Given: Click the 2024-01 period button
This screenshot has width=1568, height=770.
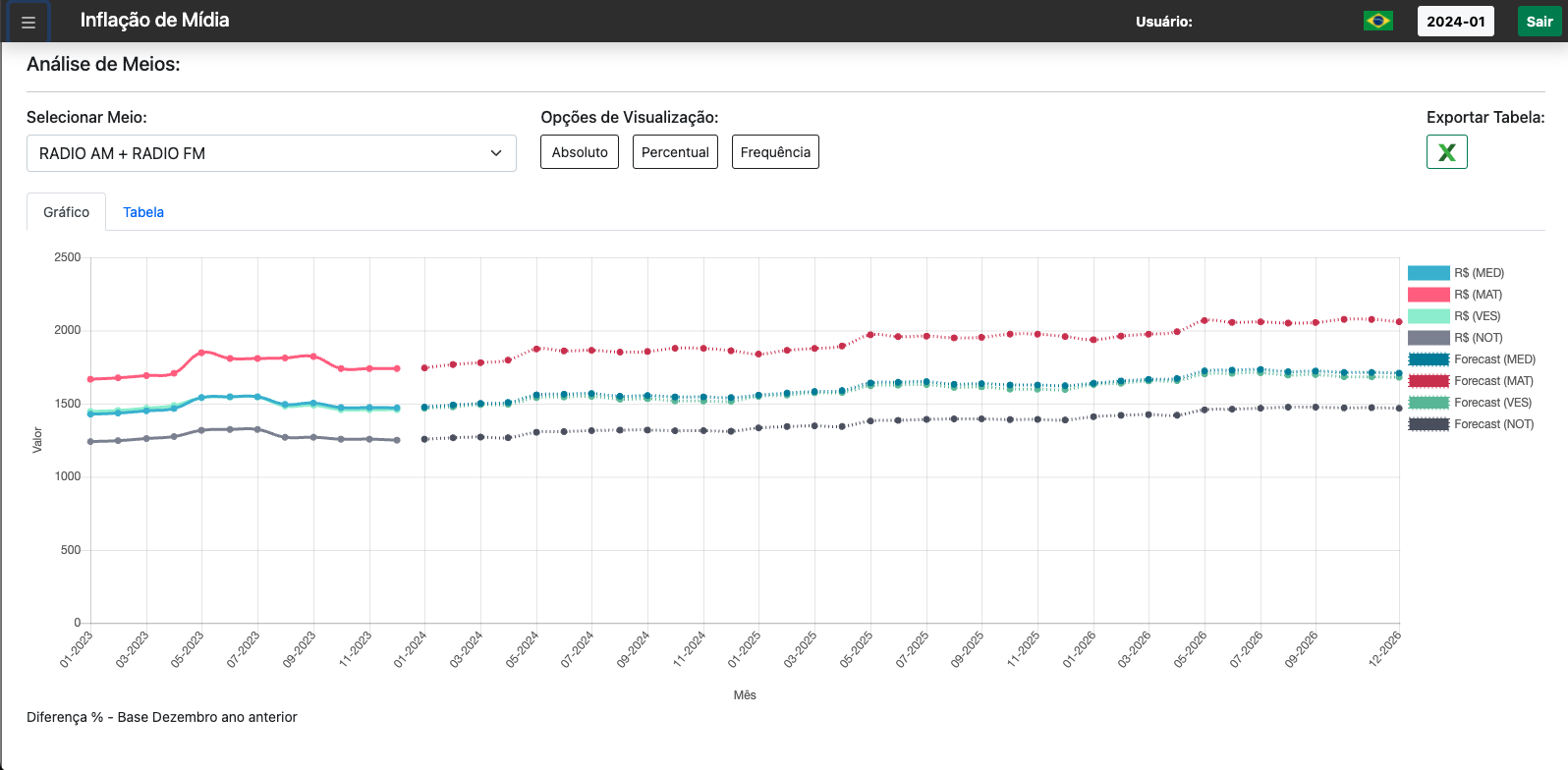Looking at the screenshot, I should [x=1455, y=22].
